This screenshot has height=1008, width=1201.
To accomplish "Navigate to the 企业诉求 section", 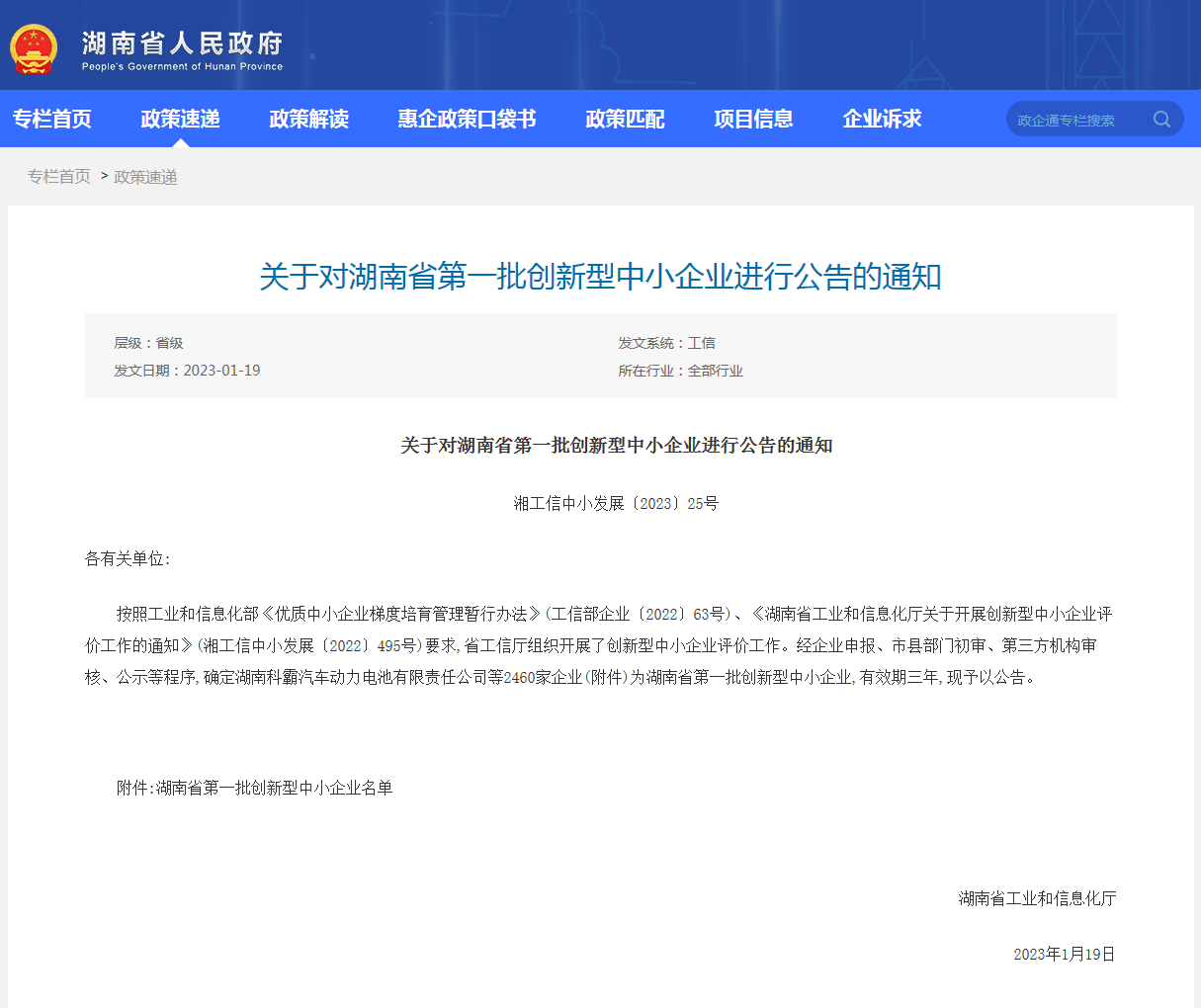I will 882,120.
